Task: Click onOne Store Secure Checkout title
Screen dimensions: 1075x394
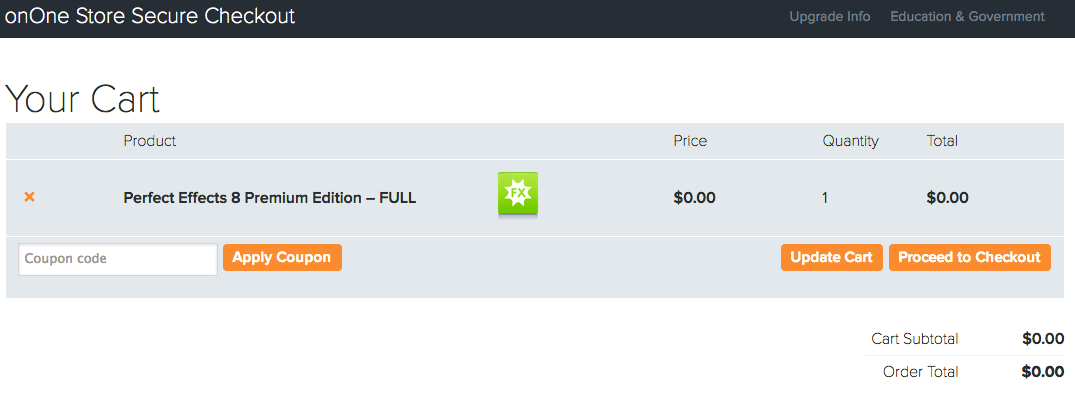Action: (x=150, y=16)
